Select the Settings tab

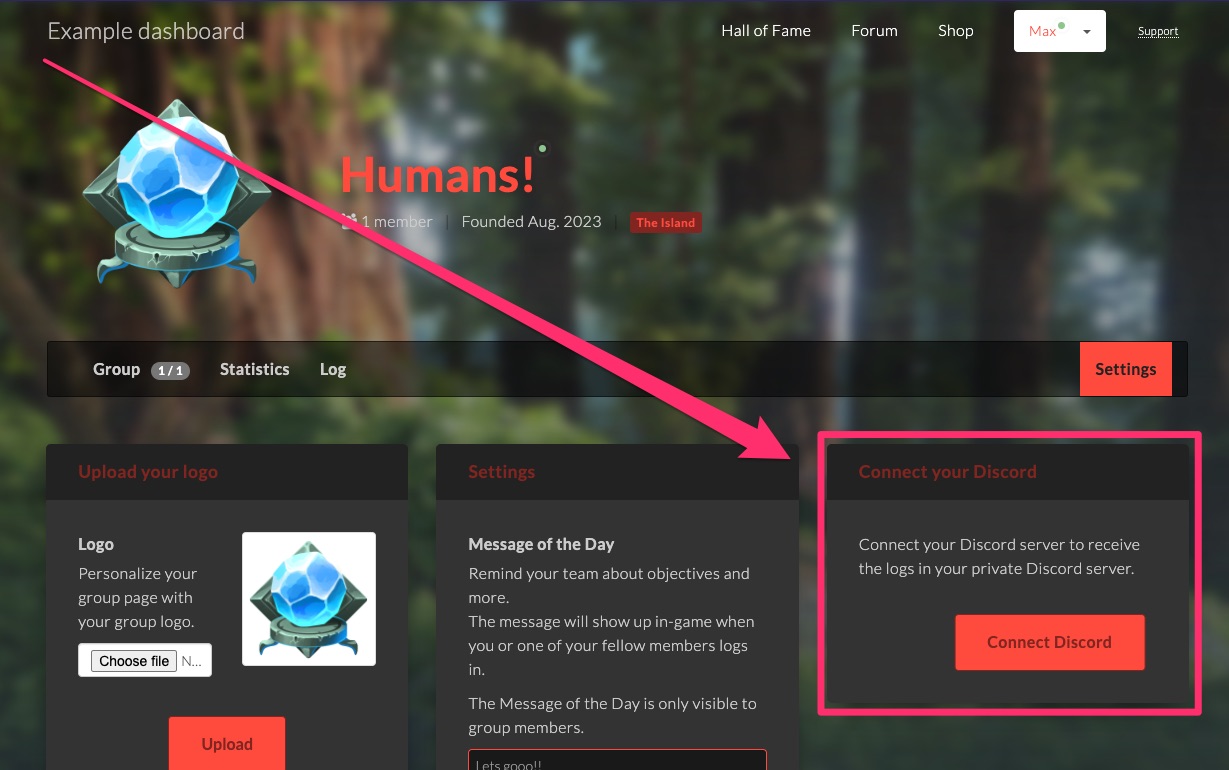1125,369
